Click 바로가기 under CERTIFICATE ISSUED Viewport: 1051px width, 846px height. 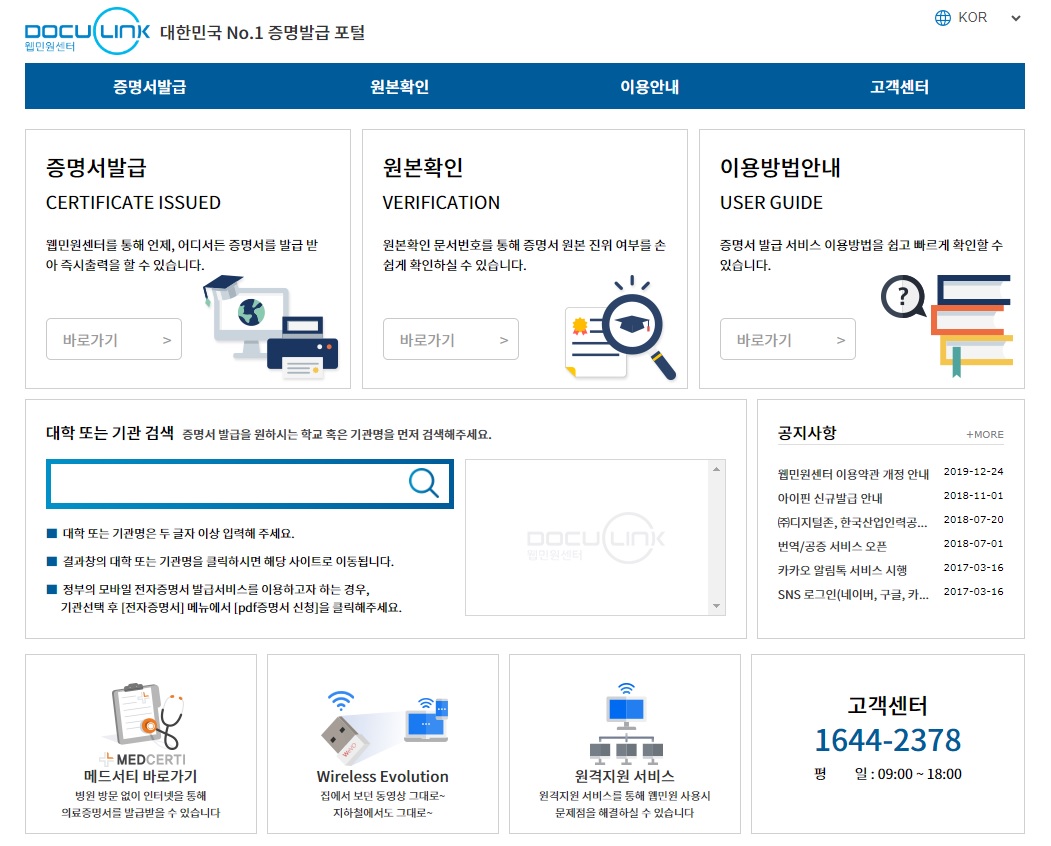click(113, 339)
